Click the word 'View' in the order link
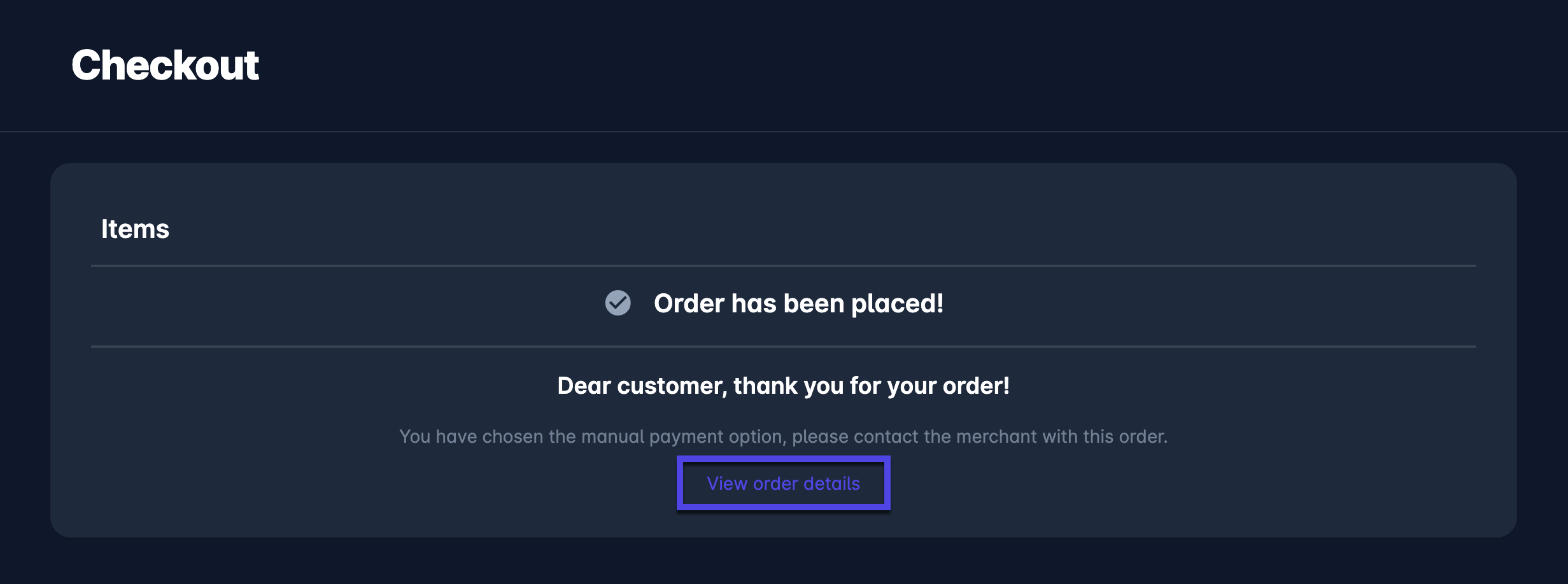 (727, 483)
